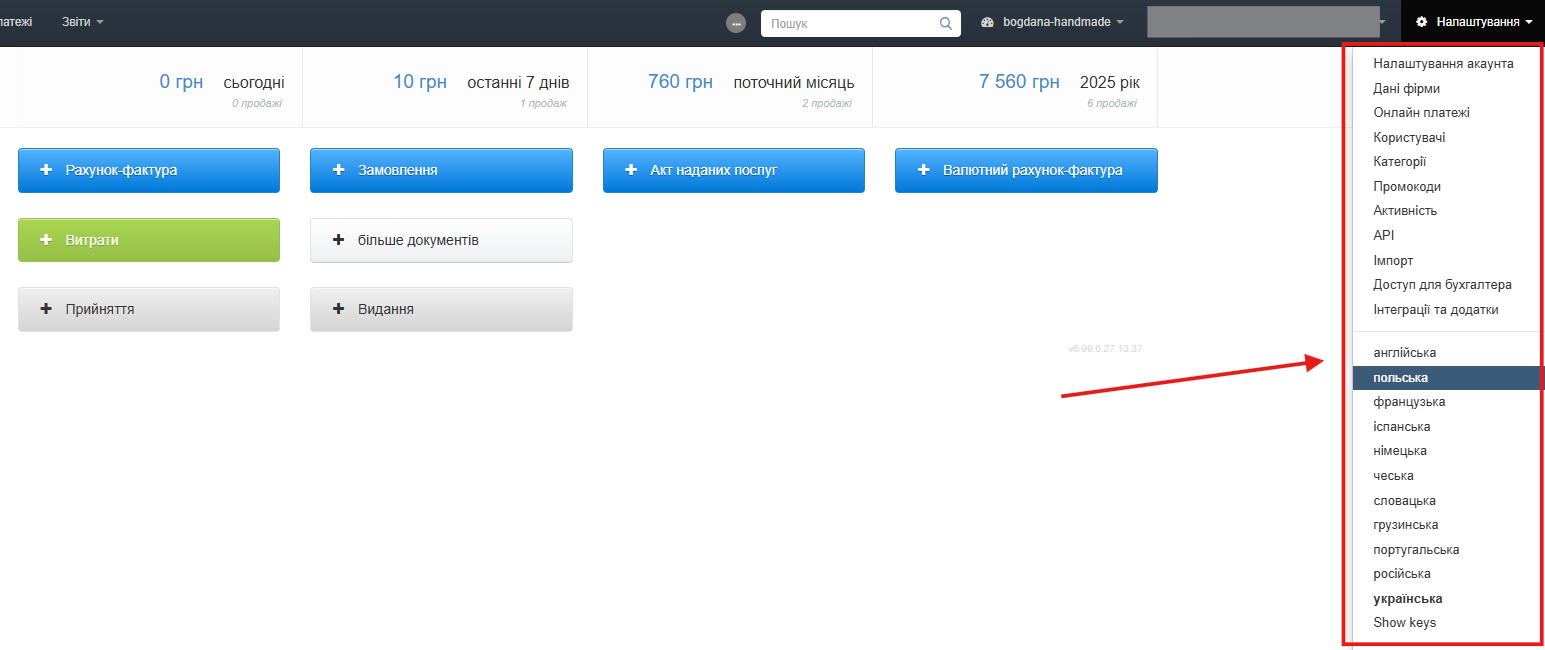
Task: Click Show keys menu item
Action: pyautogui.click(x=1404, y=623)
